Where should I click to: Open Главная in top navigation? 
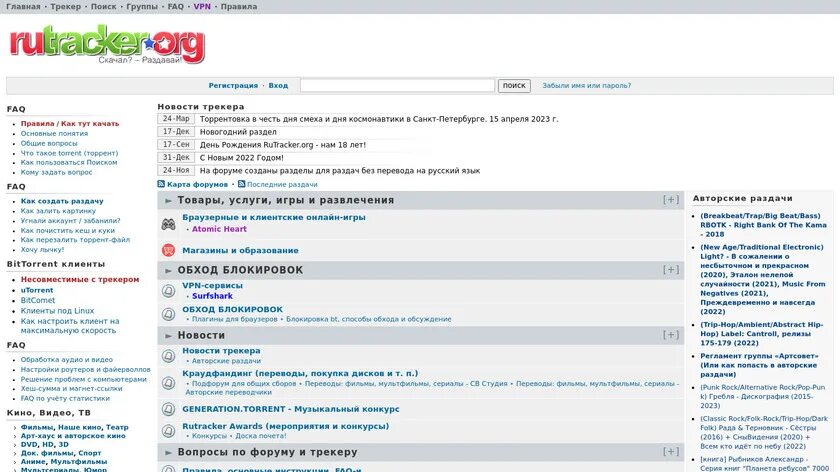pos(23,6)
